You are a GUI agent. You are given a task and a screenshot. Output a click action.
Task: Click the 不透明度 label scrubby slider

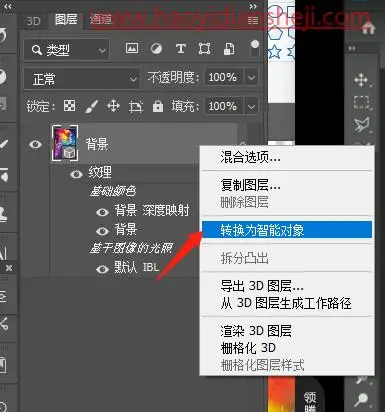click(x=173, y=78)
